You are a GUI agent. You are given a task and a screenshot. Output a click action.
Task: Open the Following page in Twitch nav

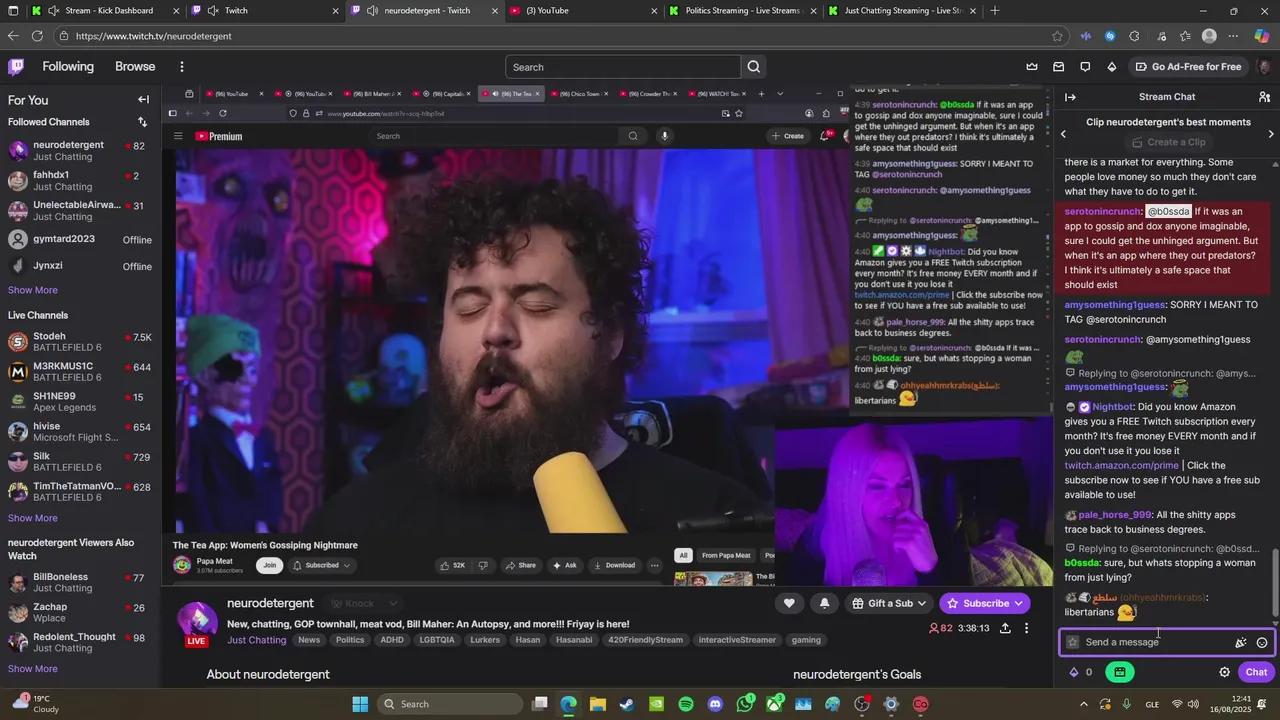[x=68, y=67]
